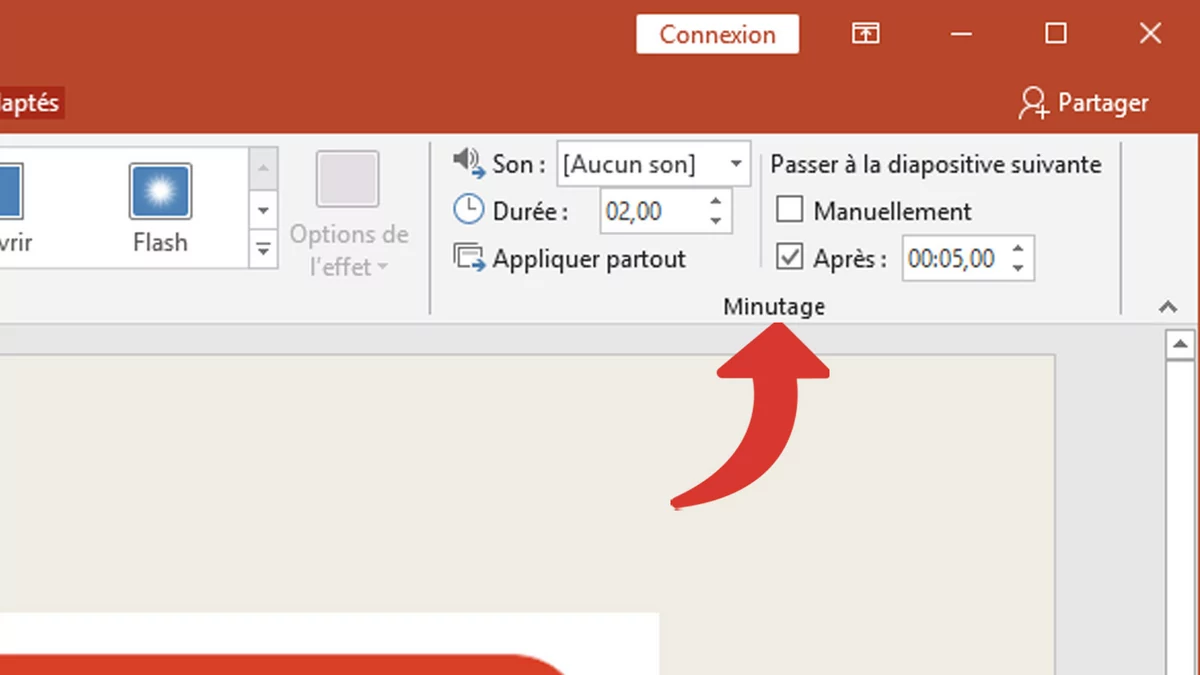Click the Connexion button
1200x675 pixels.
(x=717, y=34)
